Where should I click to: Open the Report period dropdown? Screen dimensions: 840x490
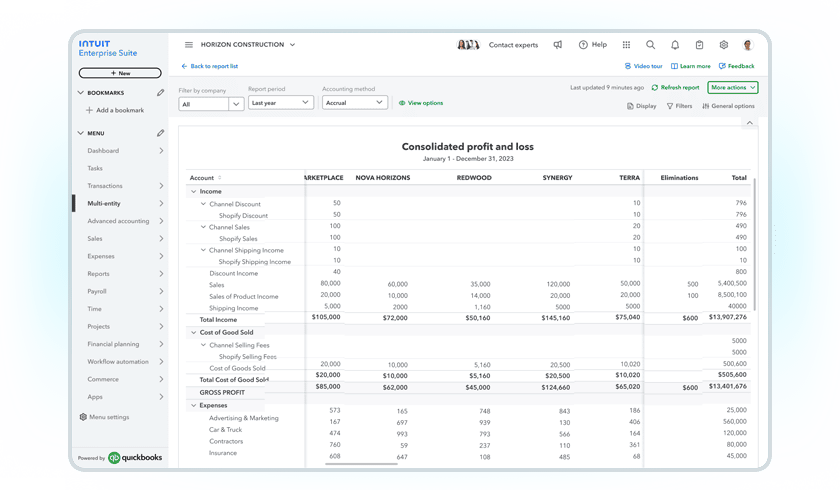tap(281, 102)
